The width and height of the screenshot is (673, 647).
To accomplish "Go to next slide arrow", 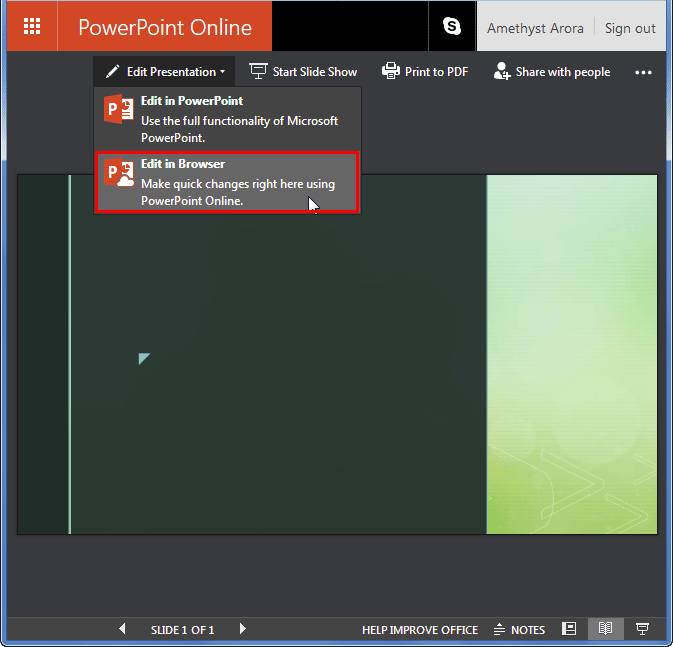I will click(243, 629).
